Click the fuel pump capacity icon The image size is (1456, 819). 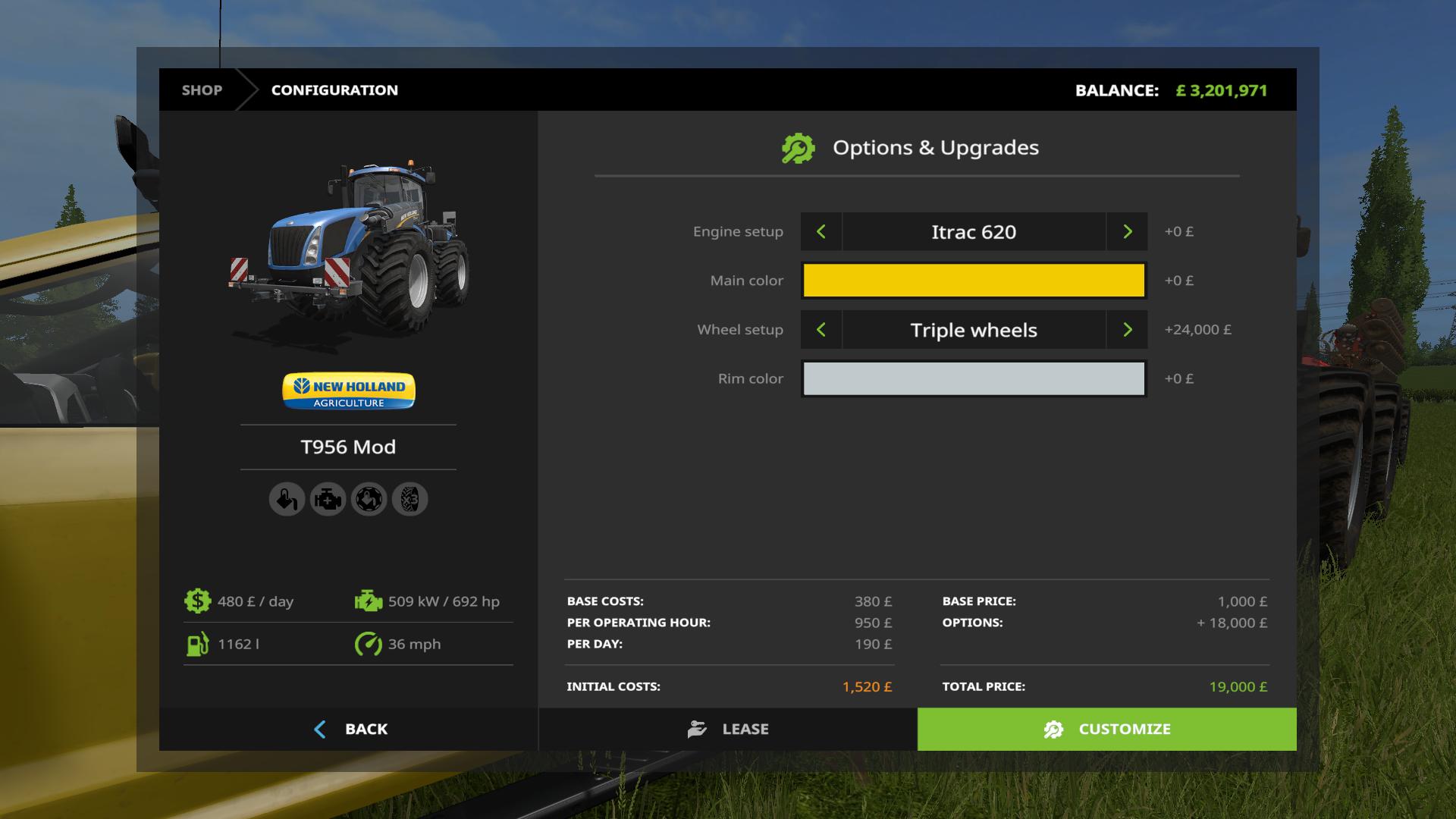(197, 644)
